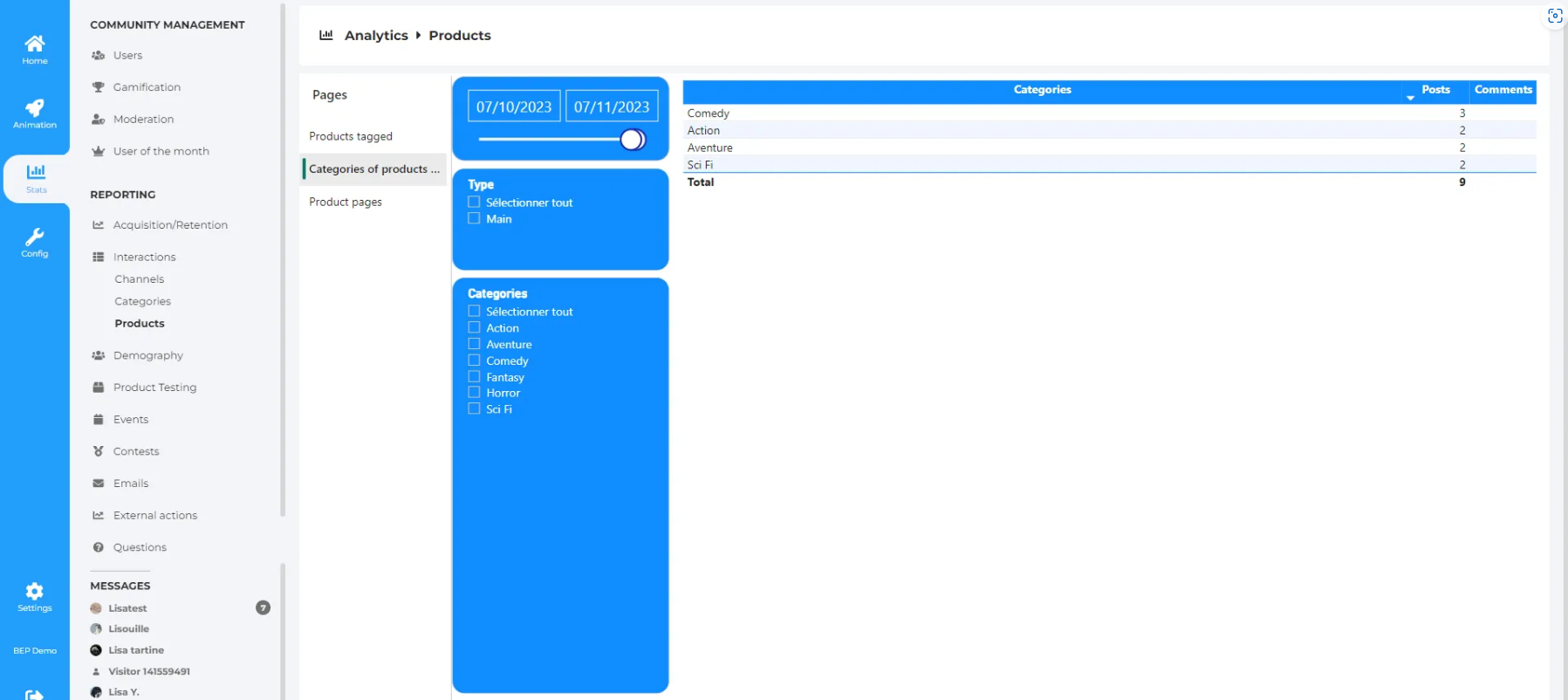Click the Posts column sort arrow
This screenshot has height=700, width=1568.
point(1410,98)
